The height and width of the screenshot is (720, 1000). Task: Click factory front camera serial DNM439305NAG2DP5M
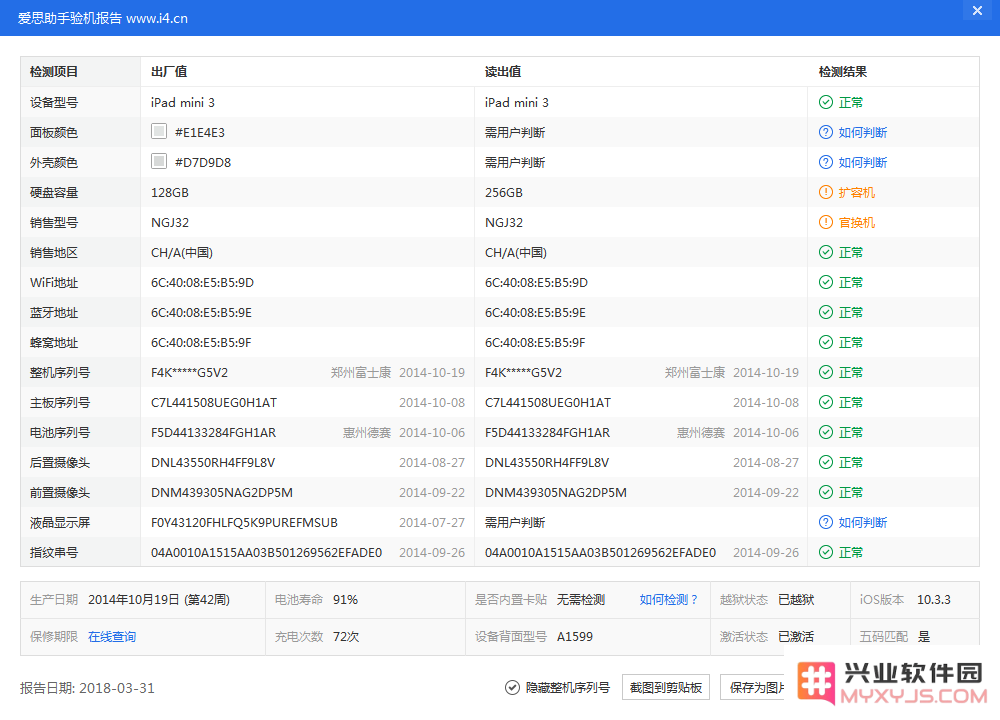tap(221, 492)
